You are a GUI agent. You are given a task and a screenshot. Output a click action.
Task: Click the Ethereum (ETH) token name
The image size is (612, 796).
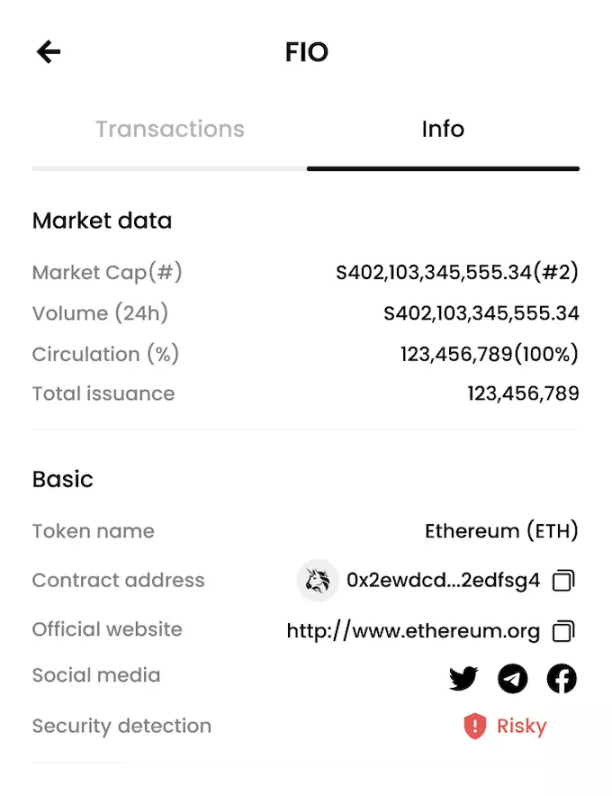coord(501,531)
